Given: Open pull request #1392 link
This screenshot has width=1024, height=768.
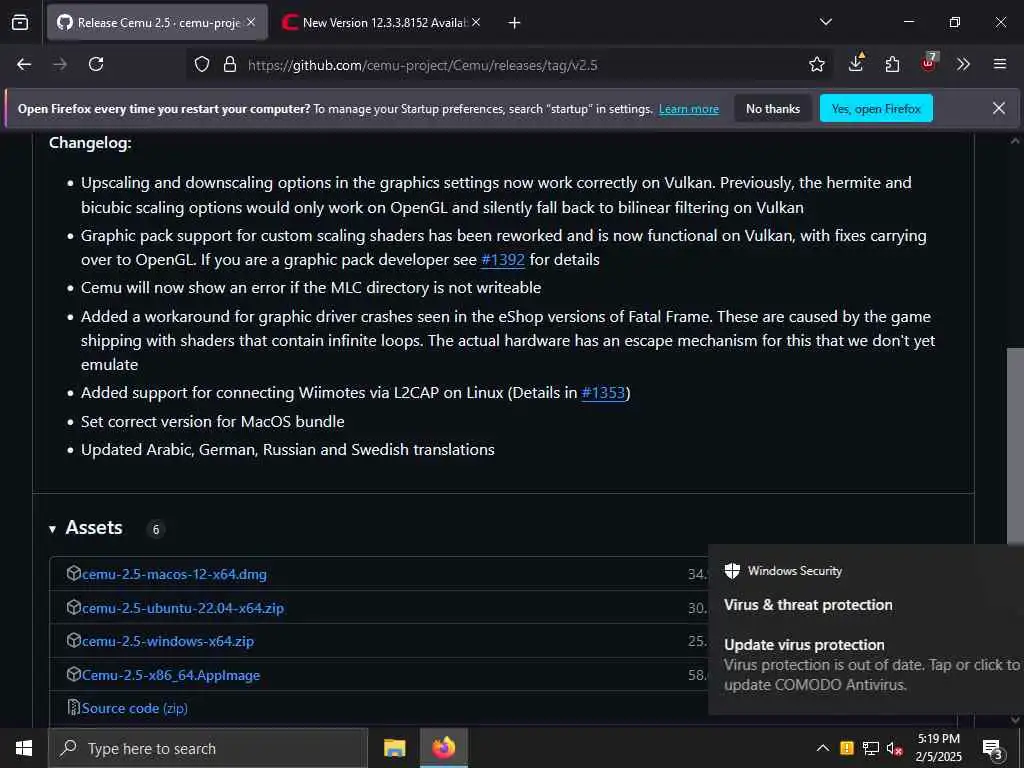Looking at the screenshot, I should pyautogui.click(x=503, y=260).
